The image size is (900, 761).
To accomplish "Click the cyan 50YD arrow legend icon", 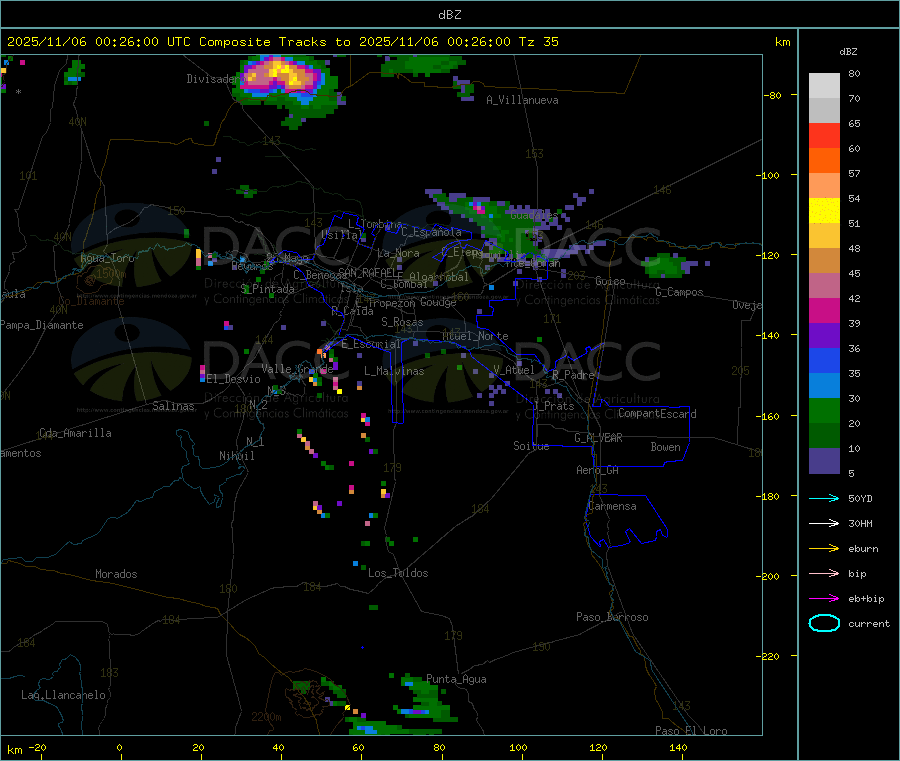I will click(824, 498).
